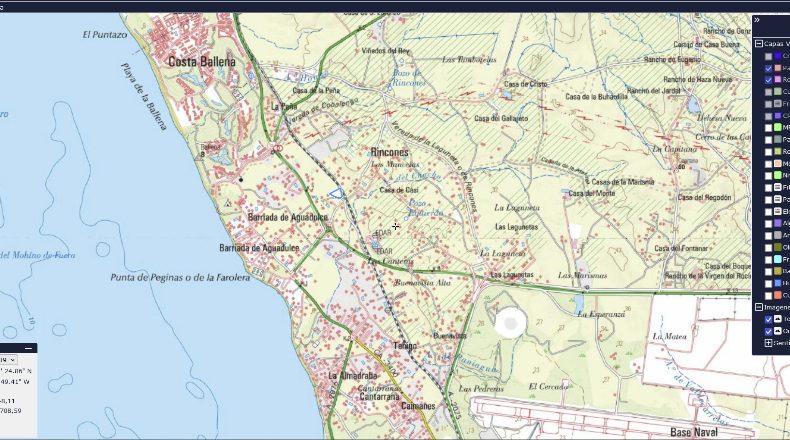The image size is (790, 440).
Task: Click the Viñedos del Rey map label
Action: [x=386, y=51]
